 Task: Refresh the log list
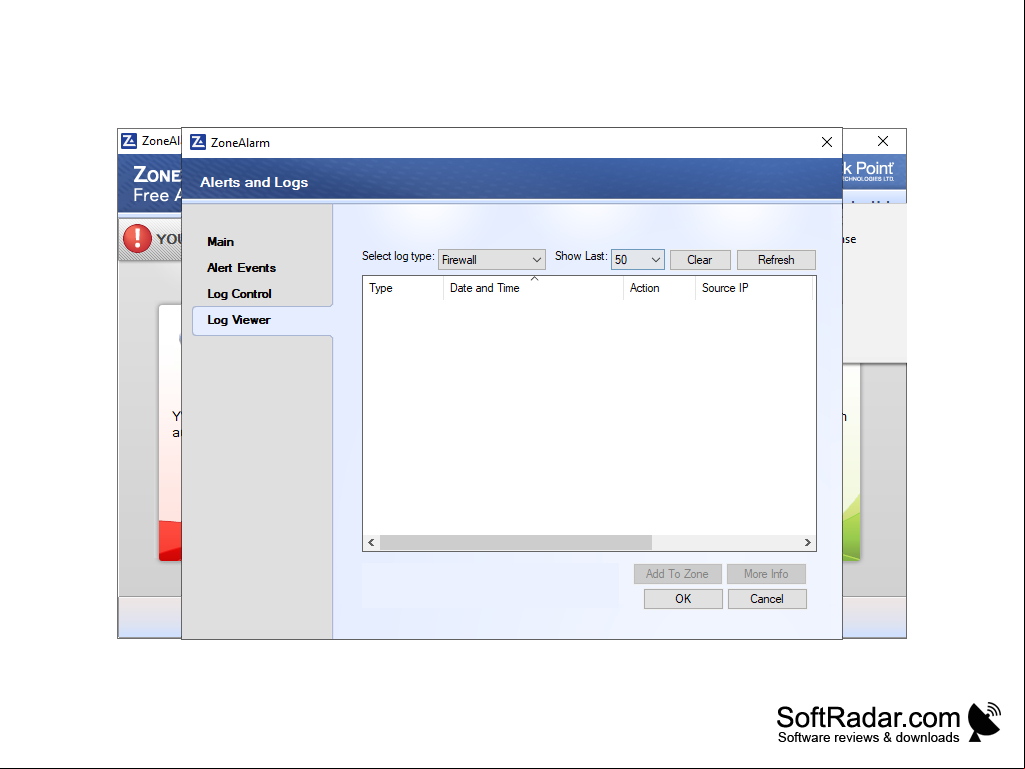pos(776,260)
